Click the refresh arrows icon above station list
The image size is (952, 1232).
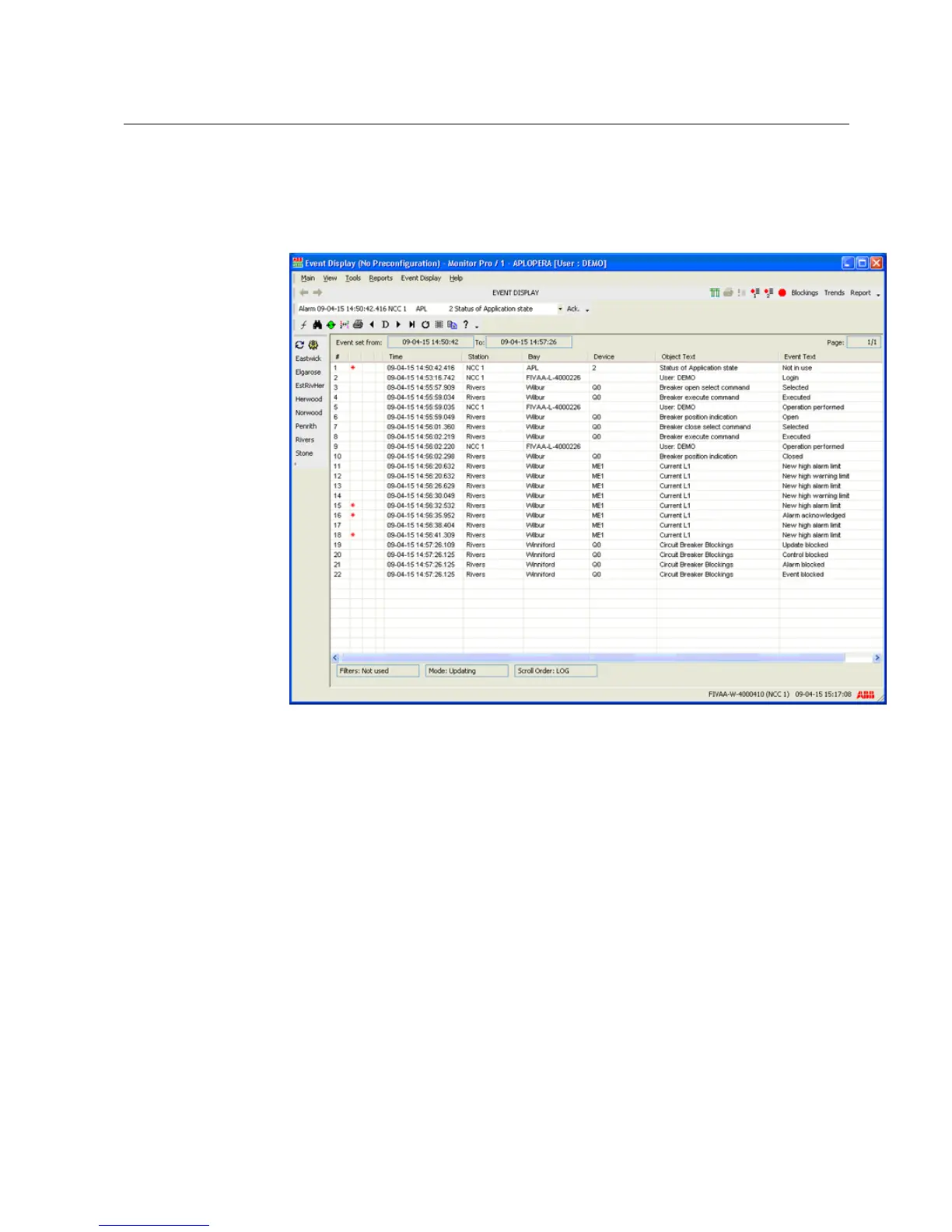pos(299,345)
